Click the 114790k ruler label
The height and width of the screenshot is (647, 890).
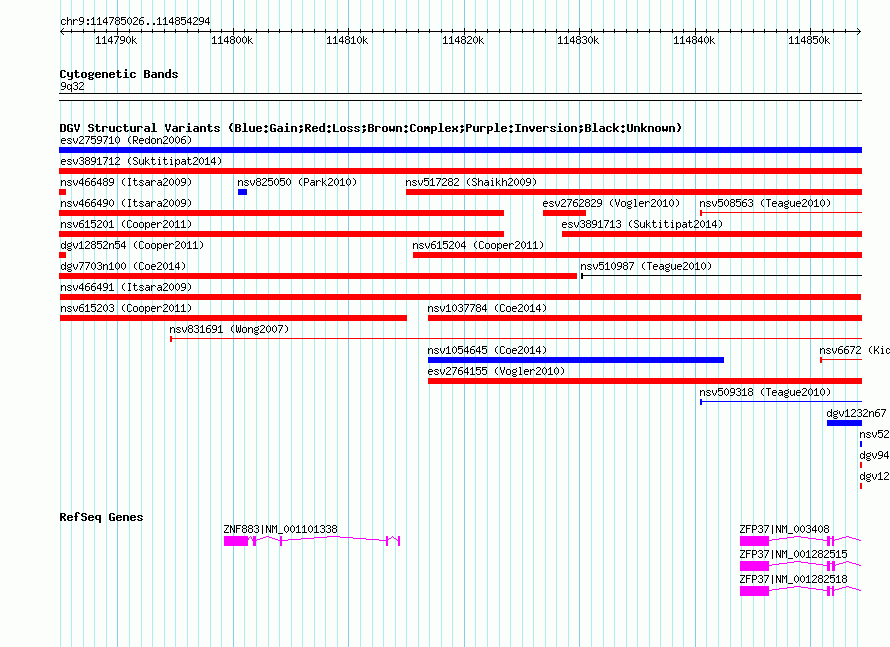[116, 40]
